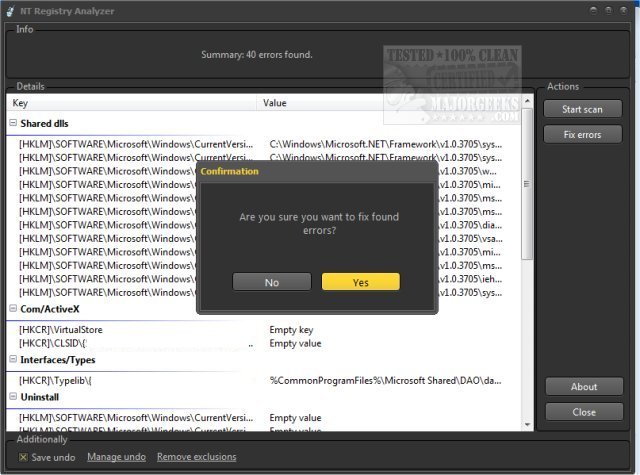Click the Fix errors button
The height and width of the screenshot is (475, 640).
click(582, 134)
